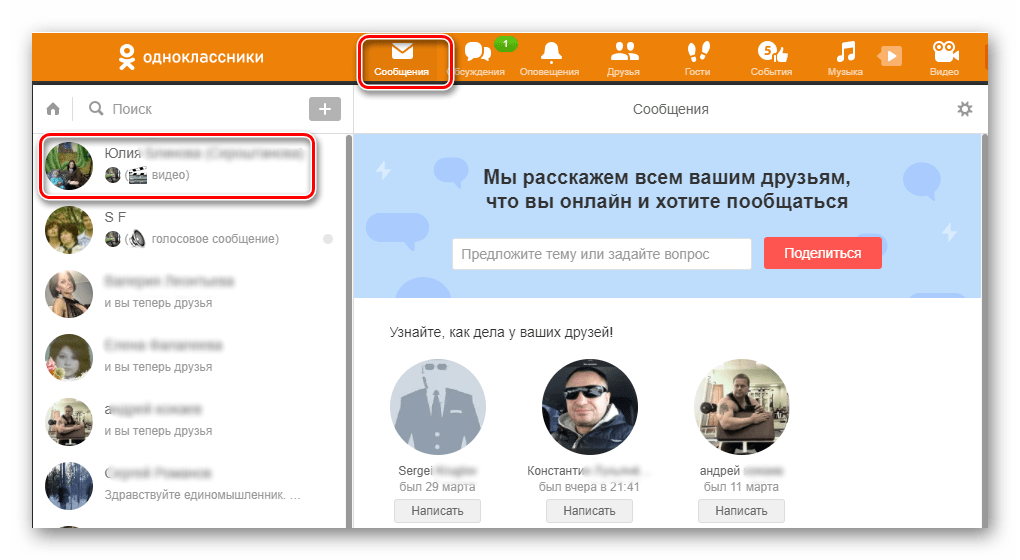Open Константин's sunglasses photo
Viewport: 1020px width, 560px height.
[590, 407]
